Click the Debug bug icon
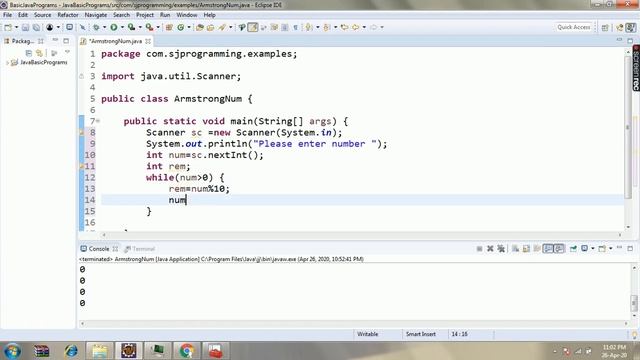 pyautogui.click(x=96, y=27)
